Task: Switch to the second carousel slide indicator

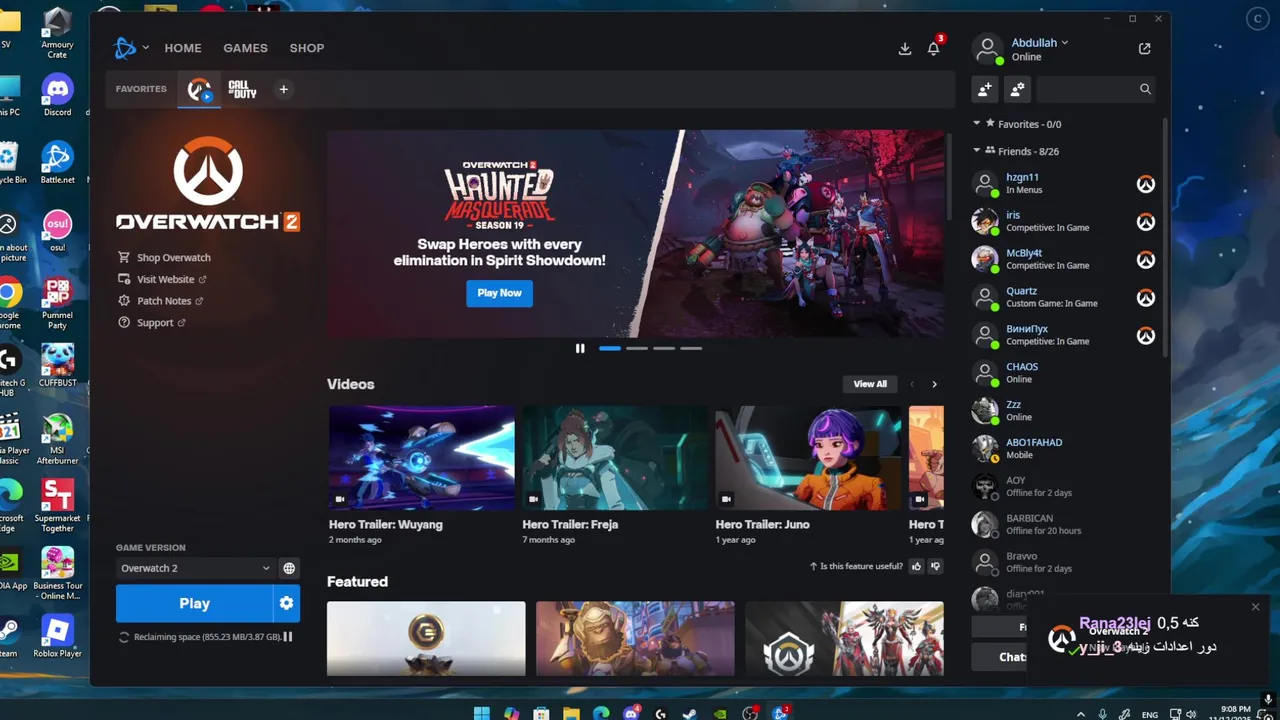Action: [637, 348]
